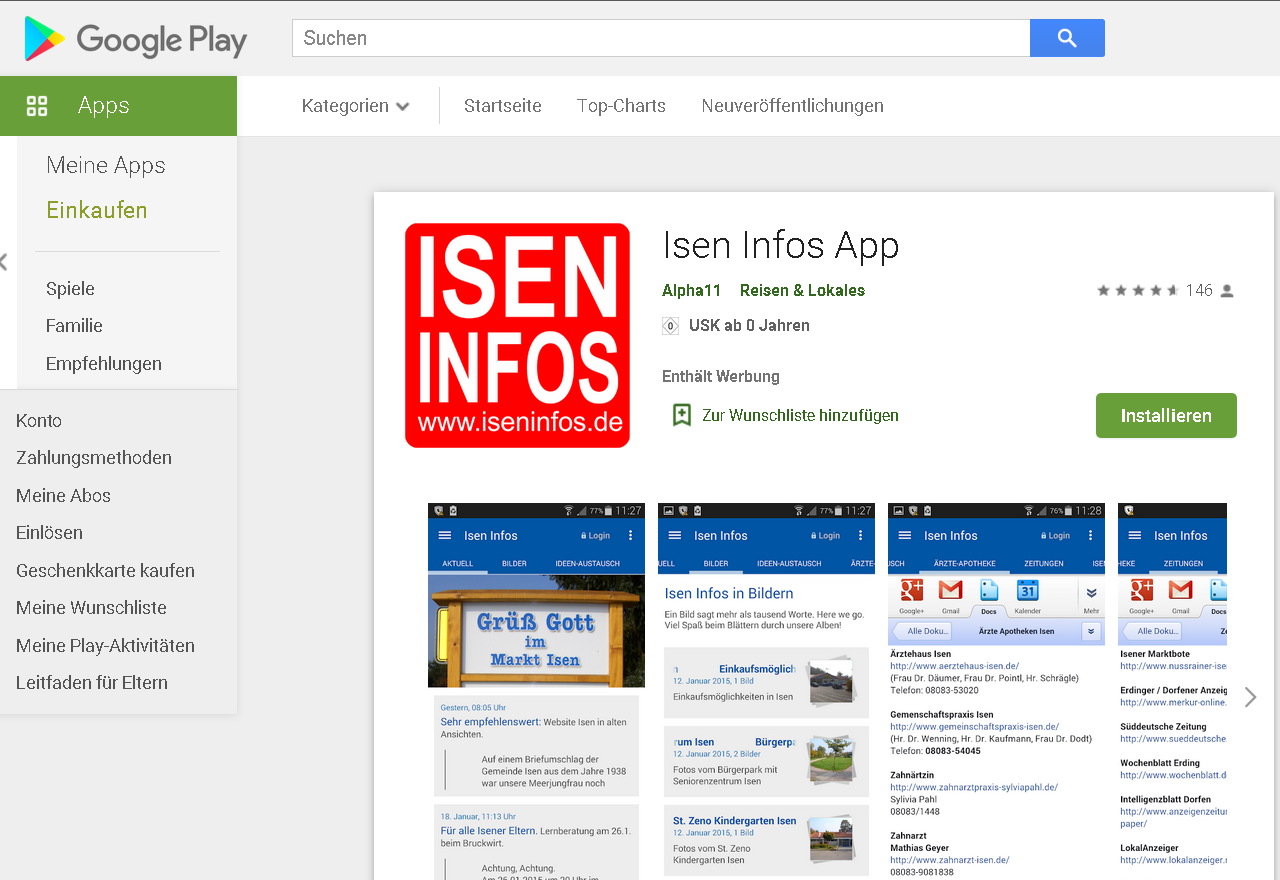
Task: Open the Top-Charts tab
Action: 621,106
